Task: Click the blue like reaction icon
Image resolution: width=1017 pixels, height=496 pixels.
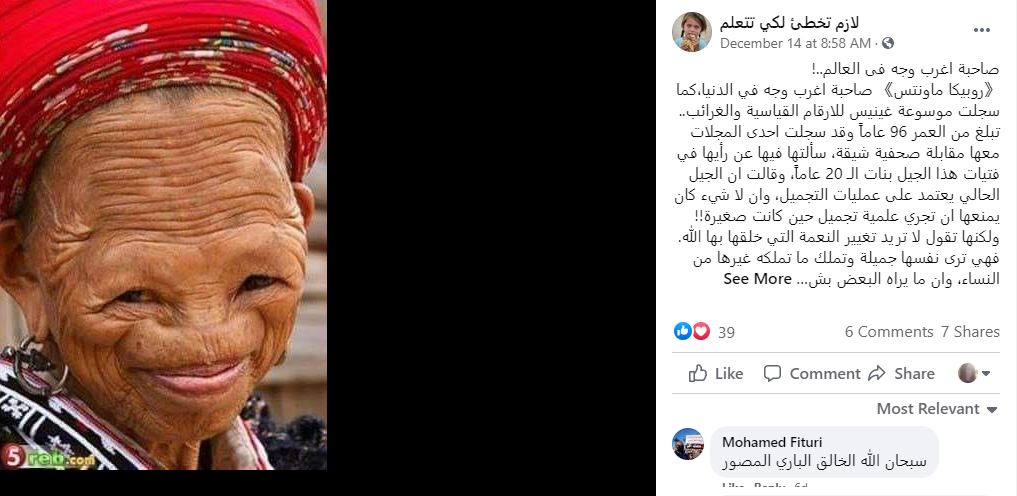Action: click(x=682, y=331)
